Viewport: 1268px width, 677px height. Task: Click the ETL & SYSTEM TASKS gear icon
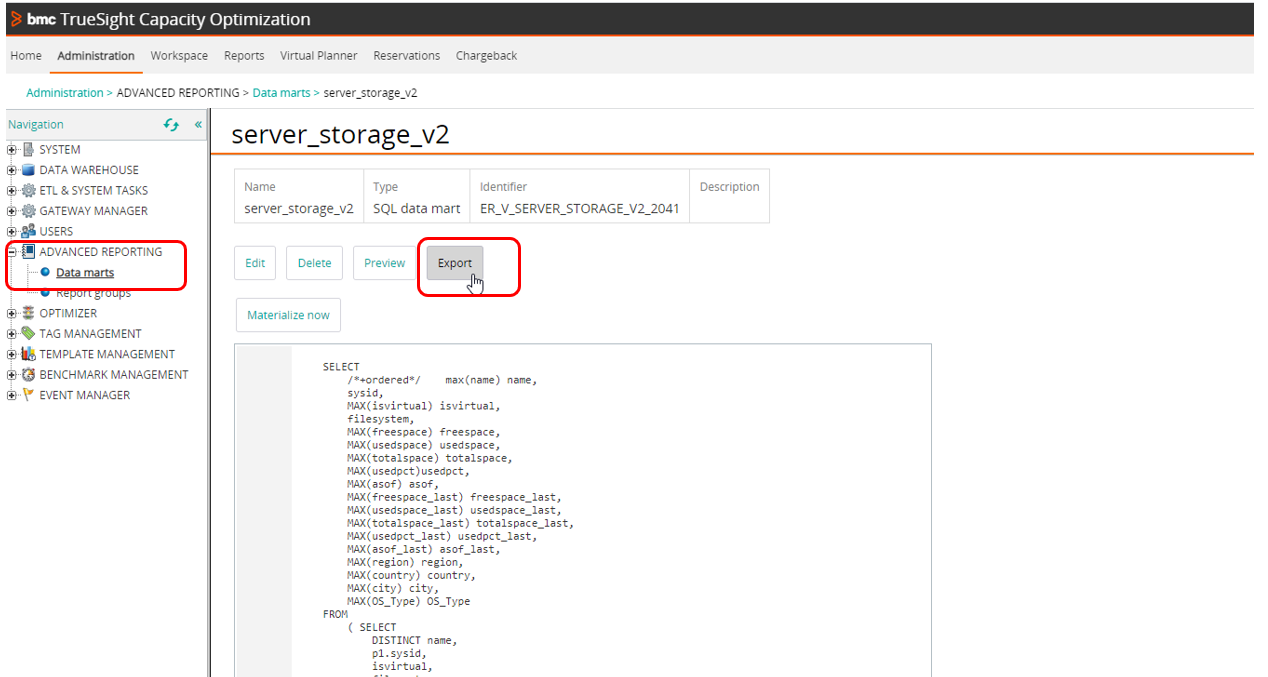(x=29, y=191)
